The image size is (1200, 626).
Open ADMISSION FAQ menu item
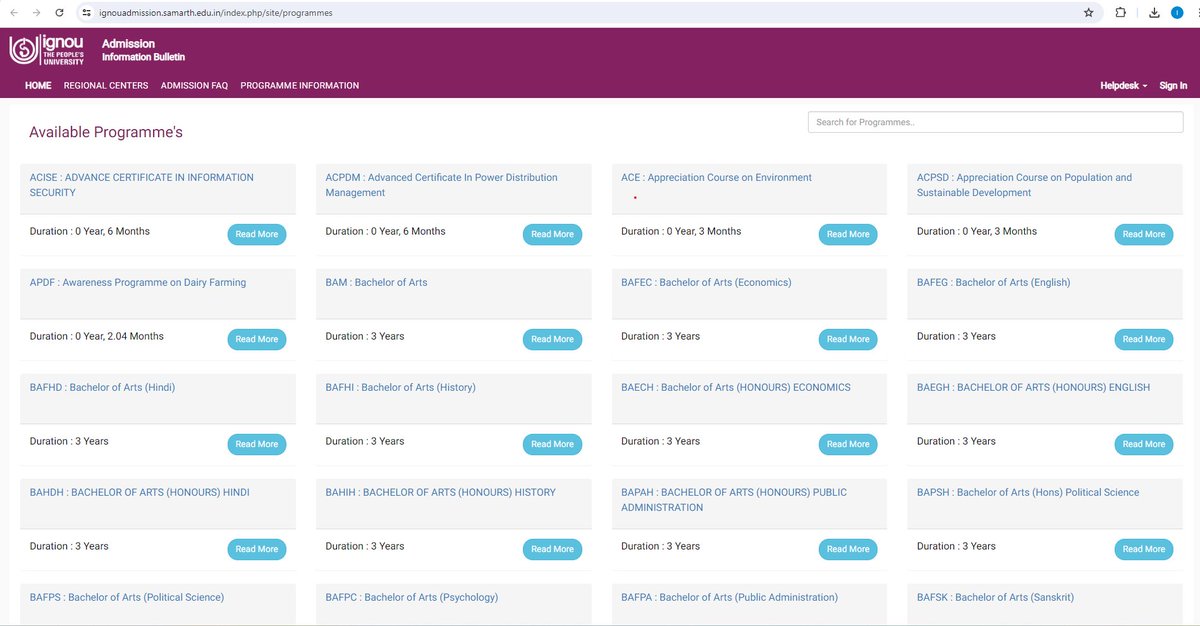click(x=194, y=86)
